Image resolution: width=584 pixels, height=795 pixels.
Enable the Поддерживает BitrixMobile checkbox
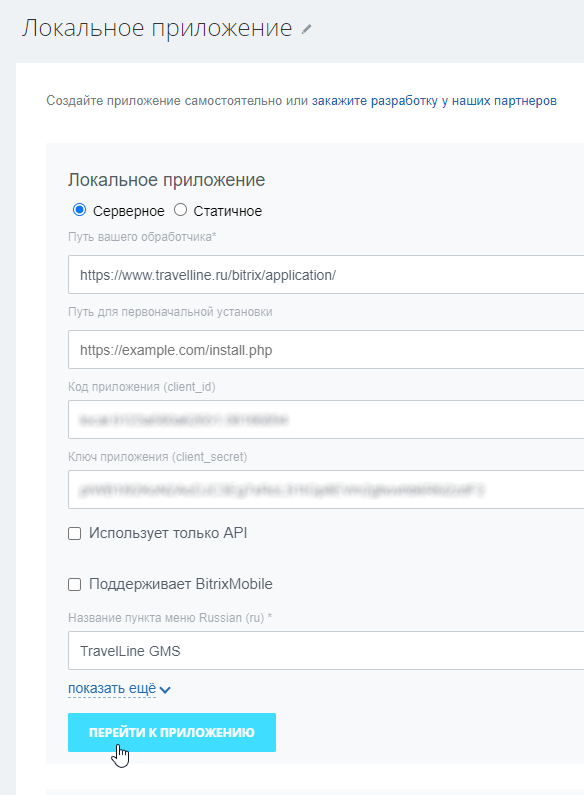(x=75, y=585)
